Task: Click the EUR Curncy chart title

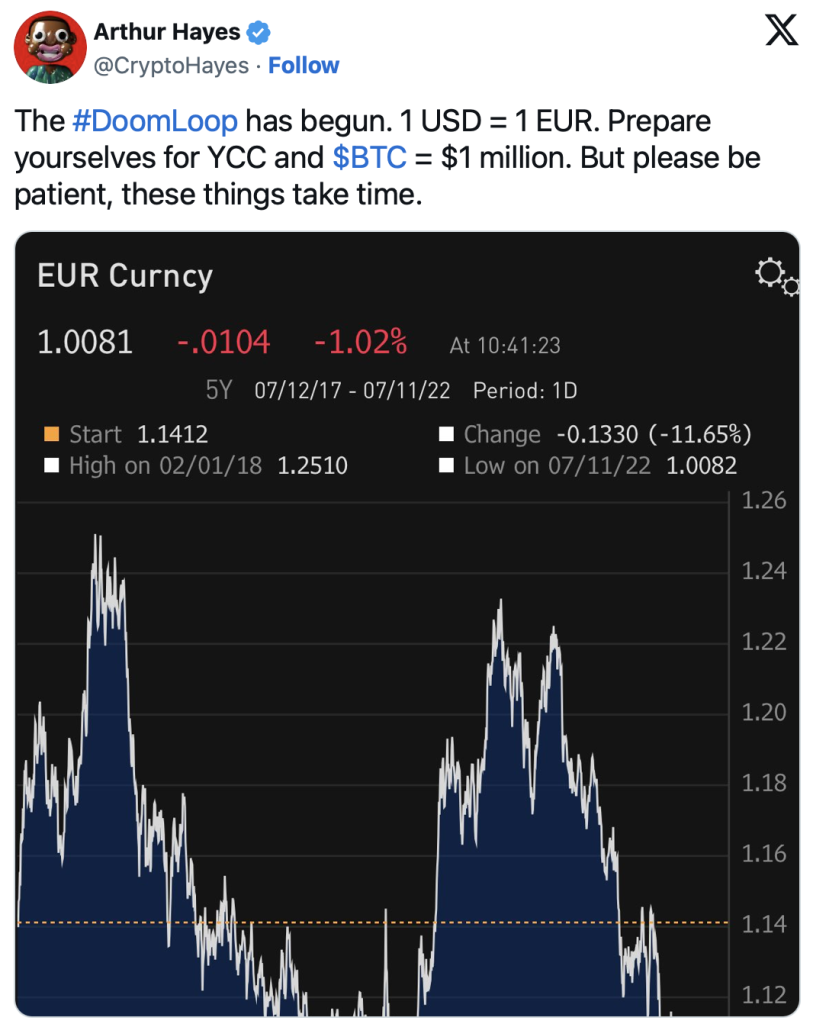Action: pyautogui.click(x=125, y=276)
